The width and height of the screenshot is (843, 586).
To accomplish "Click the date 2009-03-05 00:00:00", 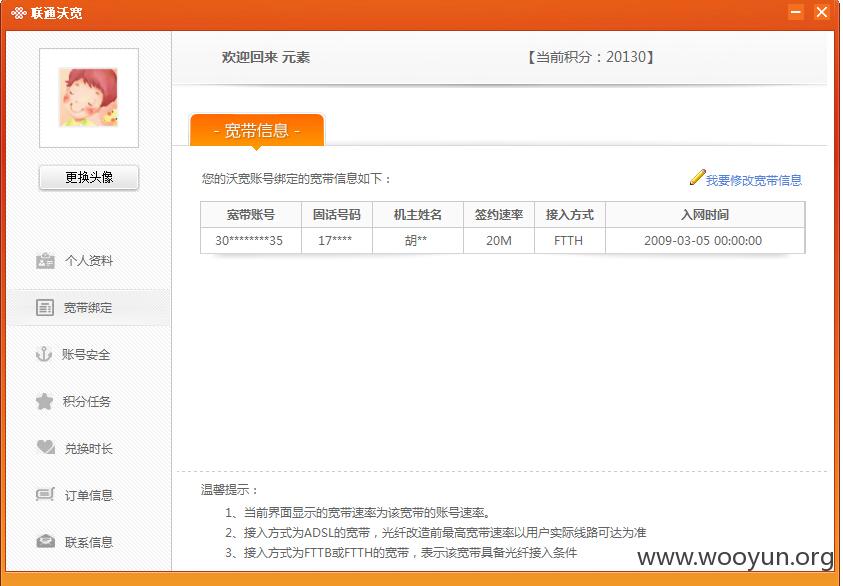I will [x=703, y=240].
